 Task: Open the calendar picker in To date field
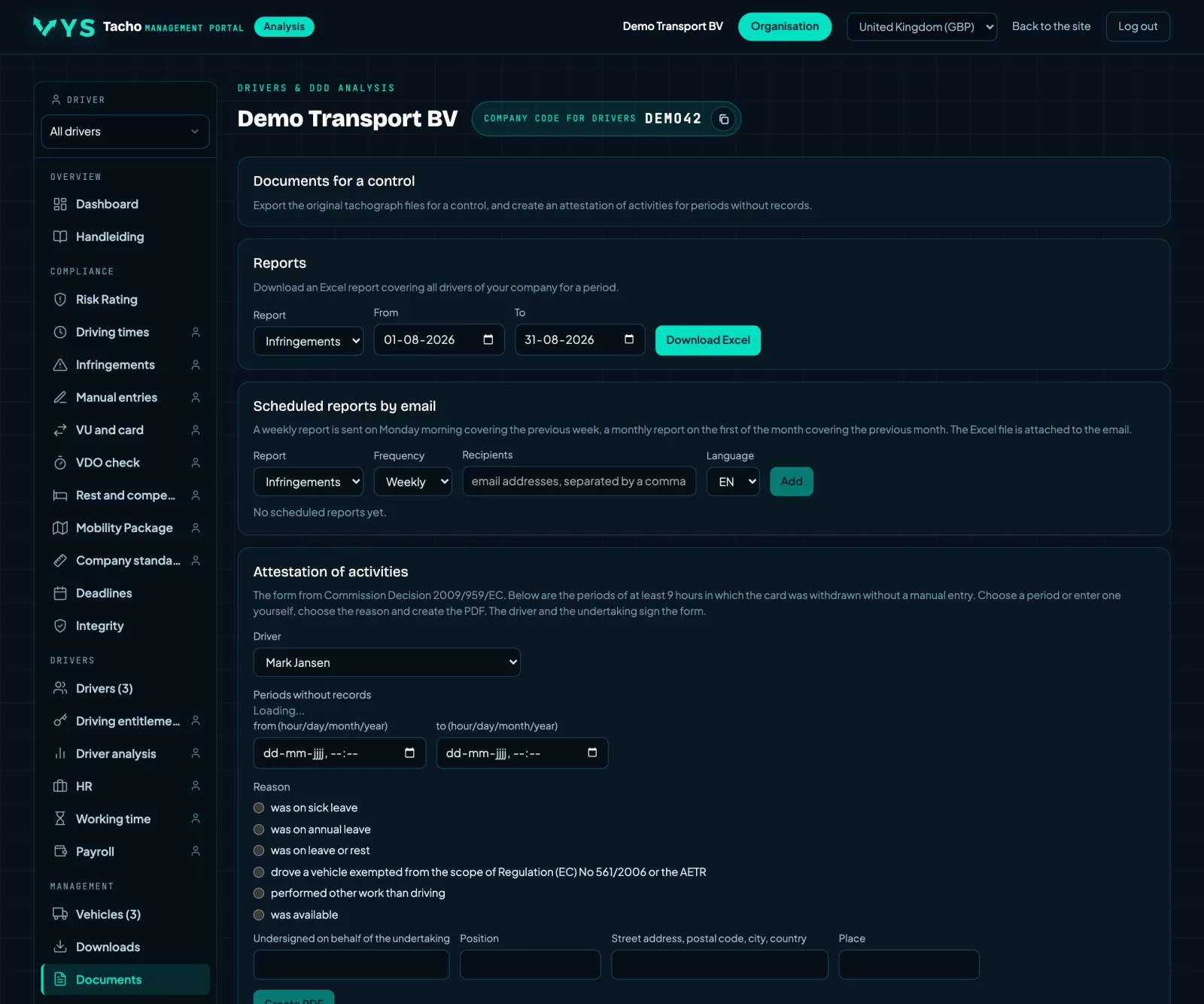click(629, 339)
